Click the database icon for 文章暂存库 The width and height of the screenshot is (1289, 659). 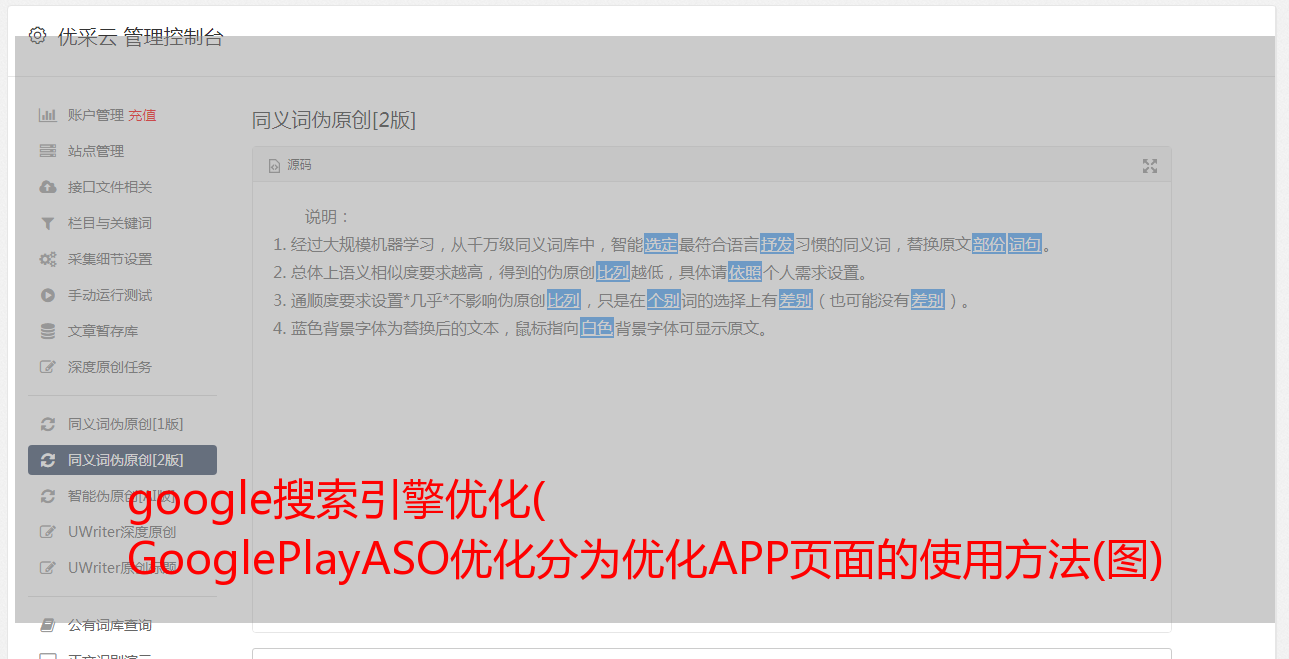point(47,331)
